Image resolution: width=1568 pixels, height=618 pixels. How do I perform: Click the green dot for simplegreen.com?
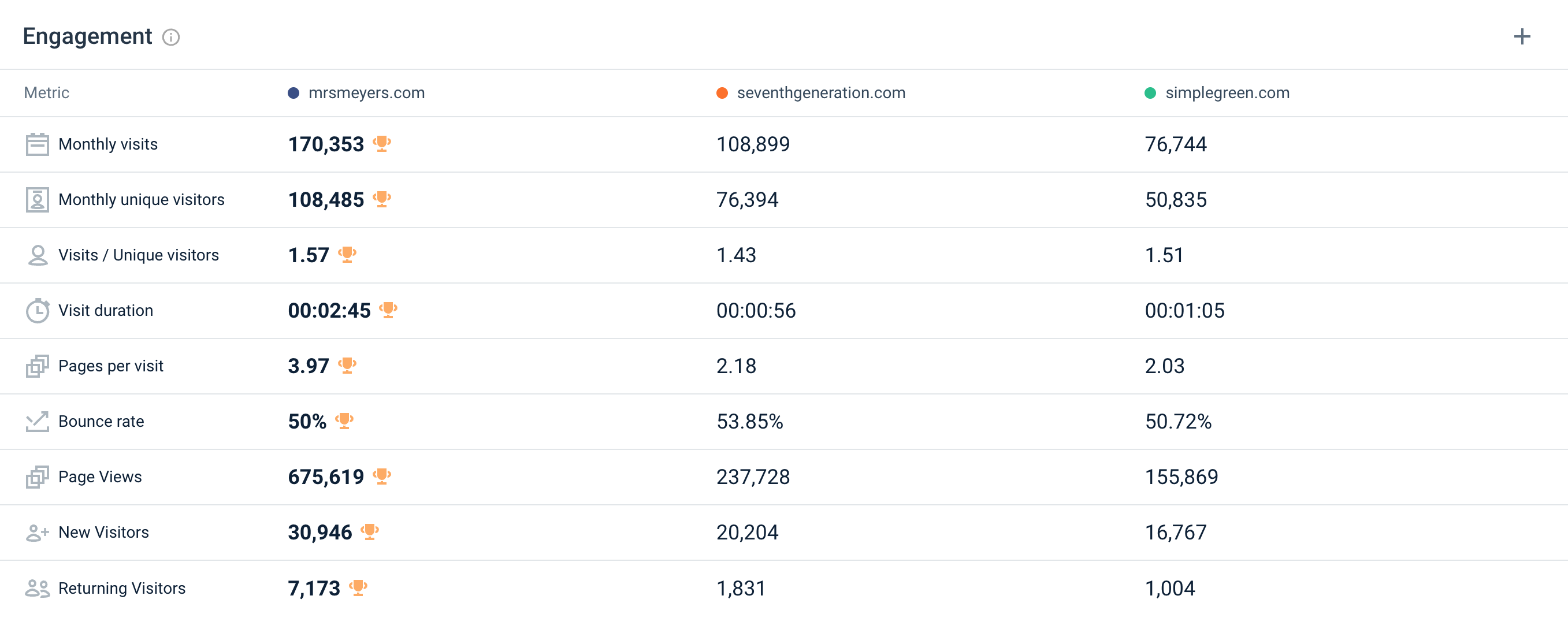pyautogui.click(x=1150, y=93)
